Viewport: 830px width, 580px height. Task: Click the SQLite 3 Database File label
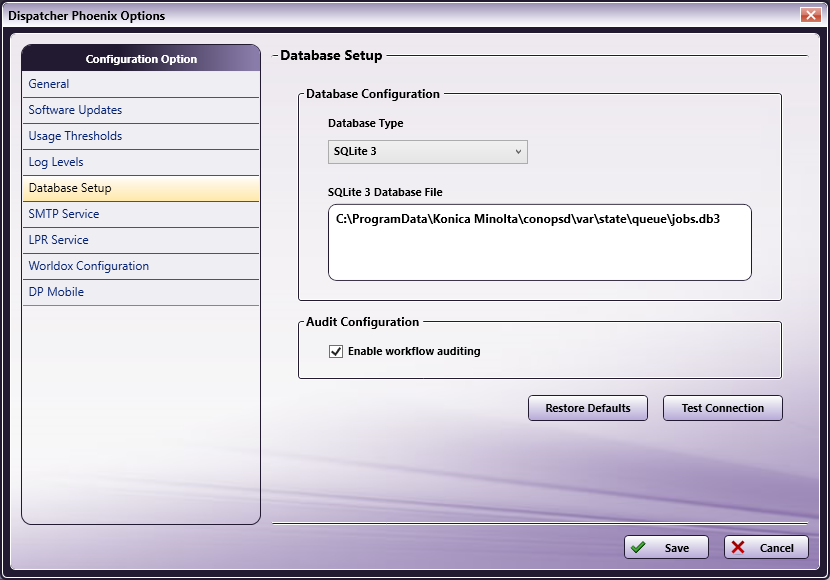(385, 192)
